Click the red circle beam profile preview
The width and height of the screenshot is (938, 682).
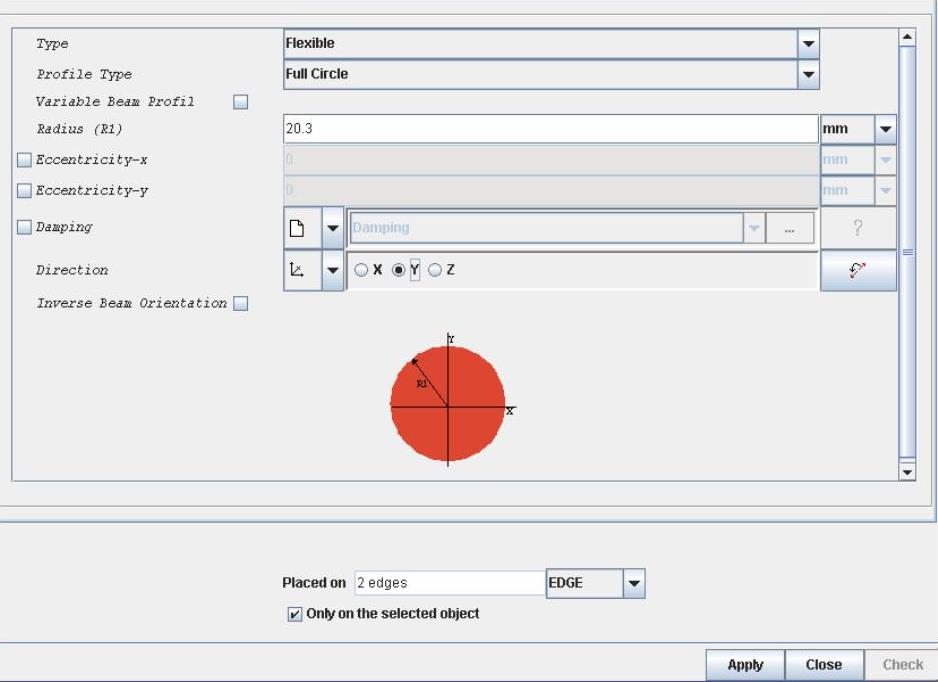click(447, 403)
